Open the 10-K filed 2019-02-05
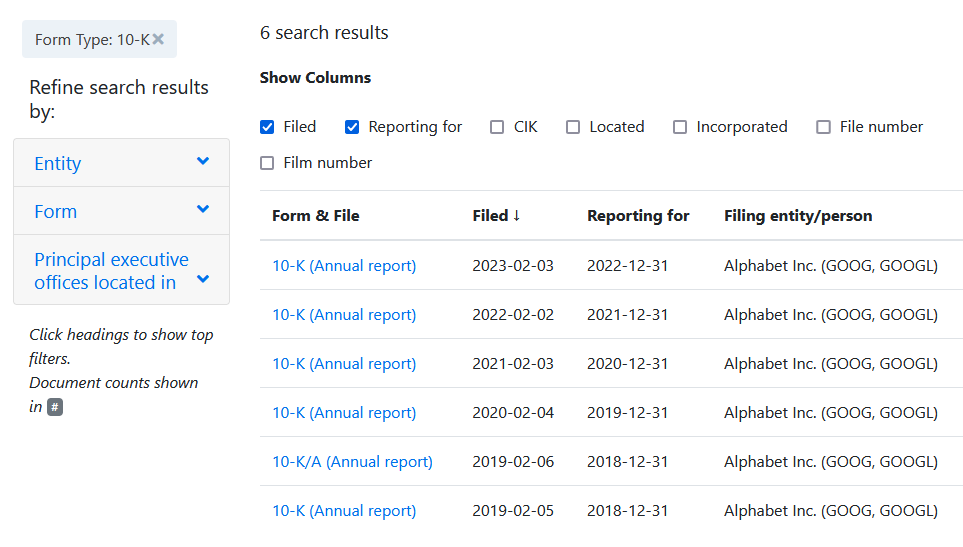 click(x=344, y=511)
